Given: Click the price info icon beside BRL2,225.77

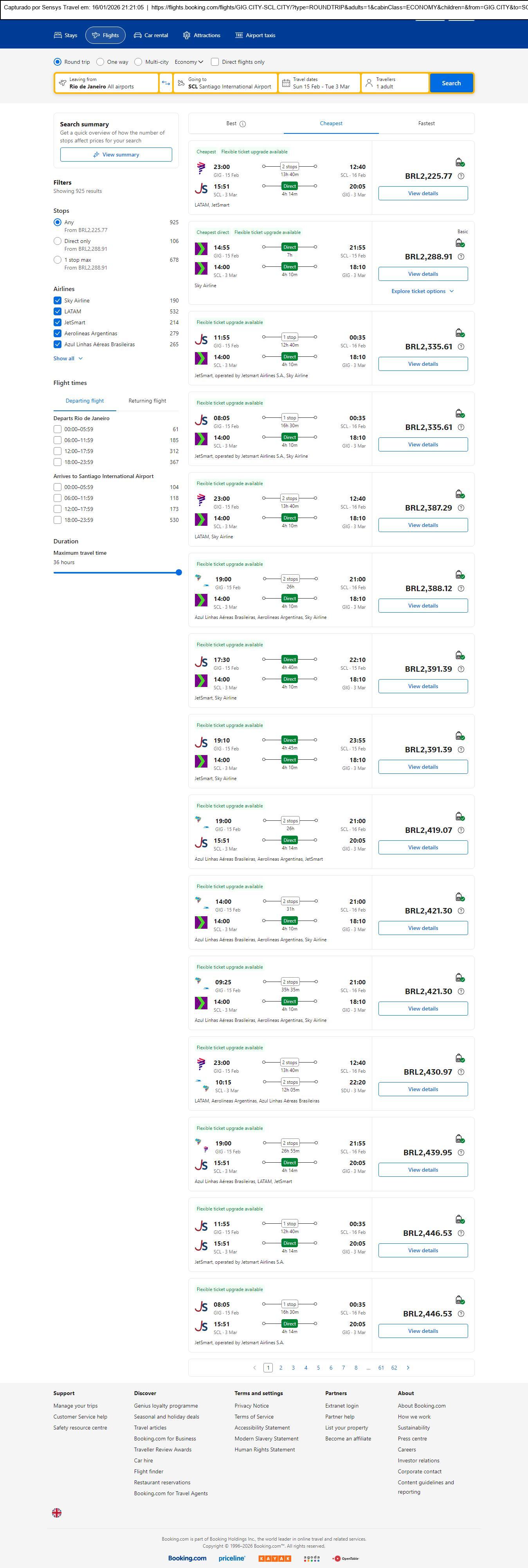Looking at the screenshot, I should (x=461, y=176).
